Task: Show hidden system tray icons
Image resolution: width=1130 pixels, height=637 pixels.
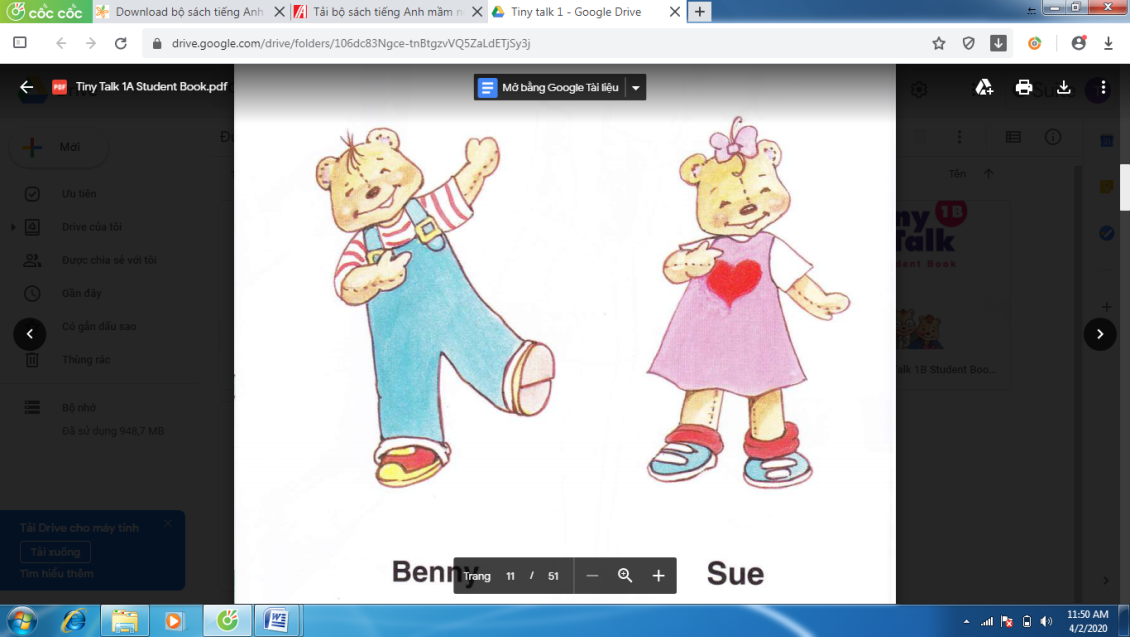Action: tap(966, 621)
